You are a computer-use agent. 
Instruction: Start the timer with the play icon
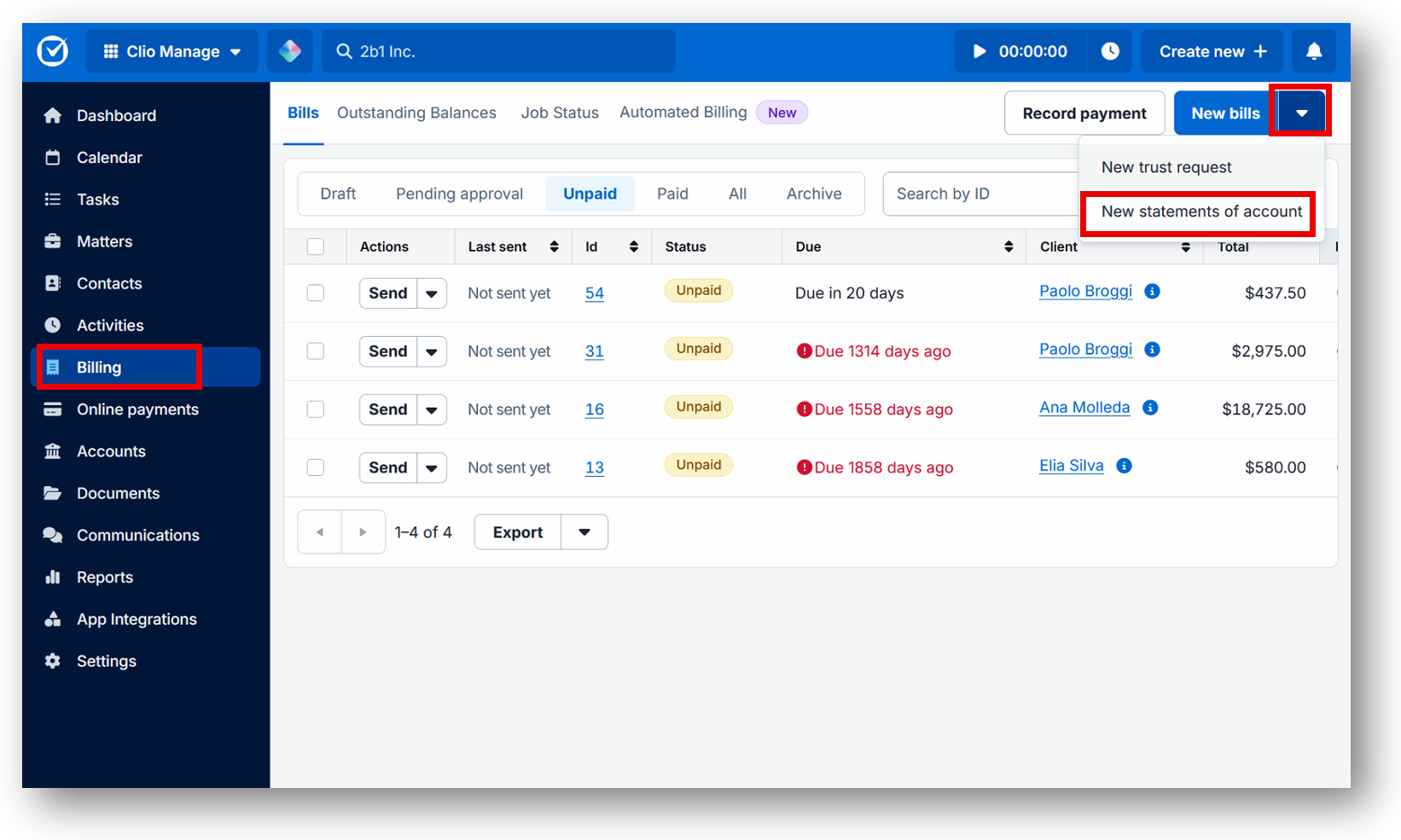click(979, 51)
